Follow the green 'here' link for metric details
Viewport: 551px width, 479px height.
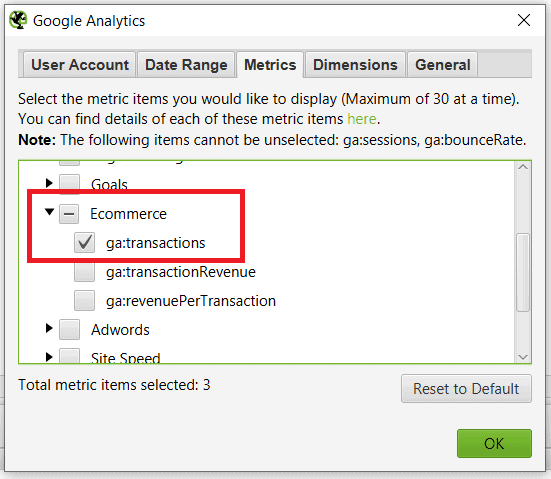[362, 119]
